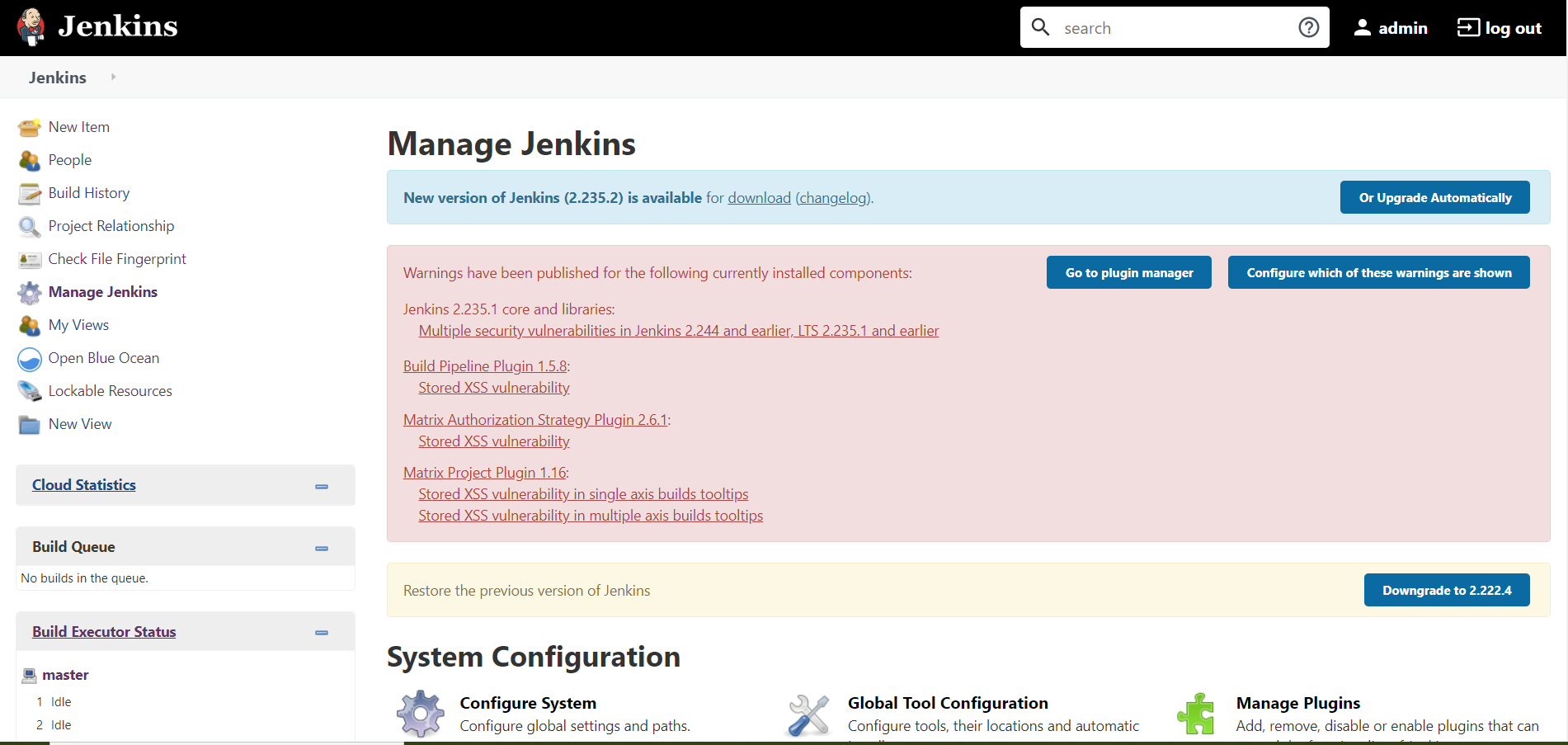
Task: Open Stored XSS vulnerability under Matrix Authorization
Action: [494, 441]
